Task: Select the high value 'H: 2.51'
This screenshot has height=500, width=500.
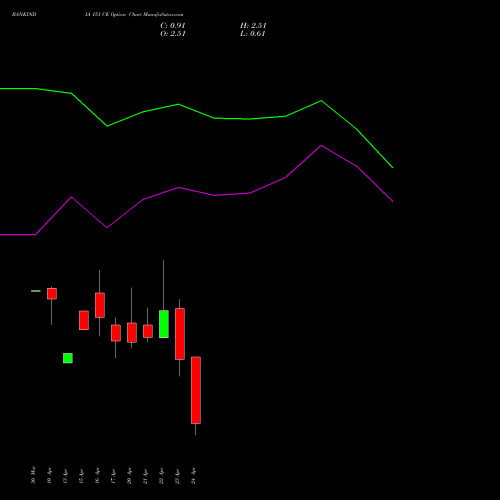Action: 253,26
